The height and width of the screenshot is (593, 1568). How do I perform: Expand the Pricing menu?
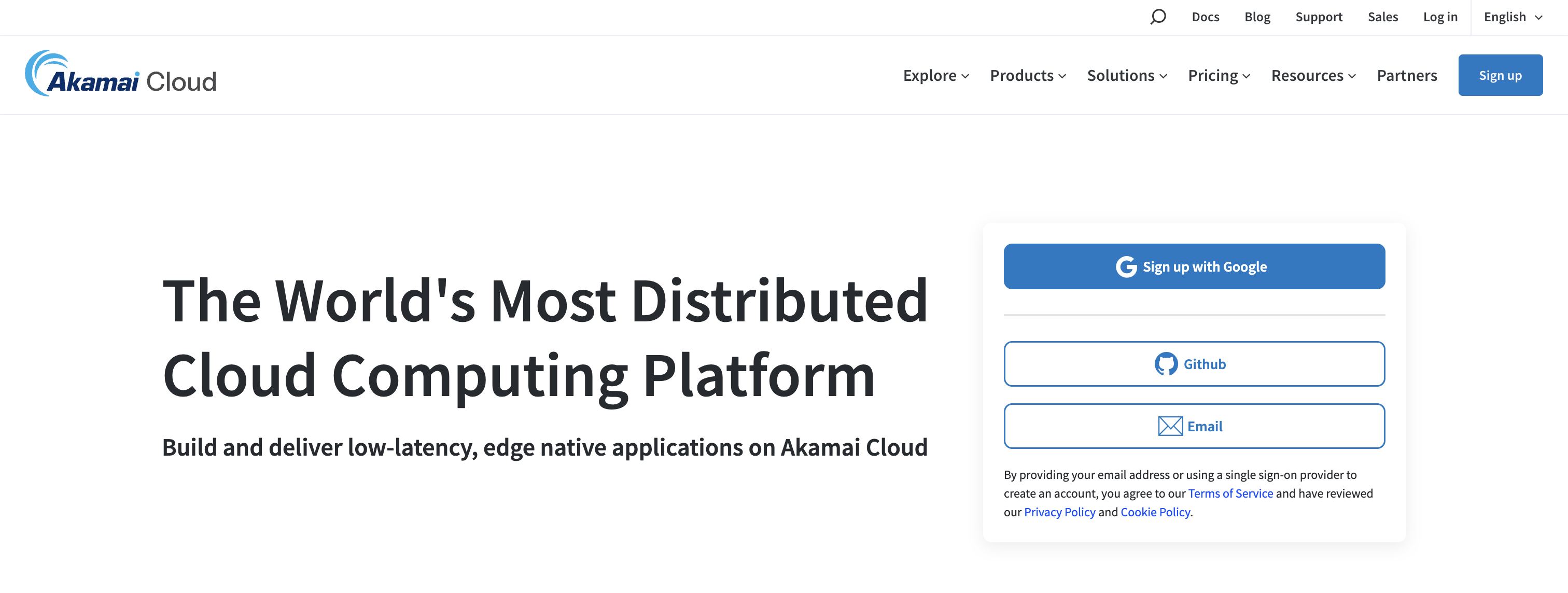coord(1219,75)
